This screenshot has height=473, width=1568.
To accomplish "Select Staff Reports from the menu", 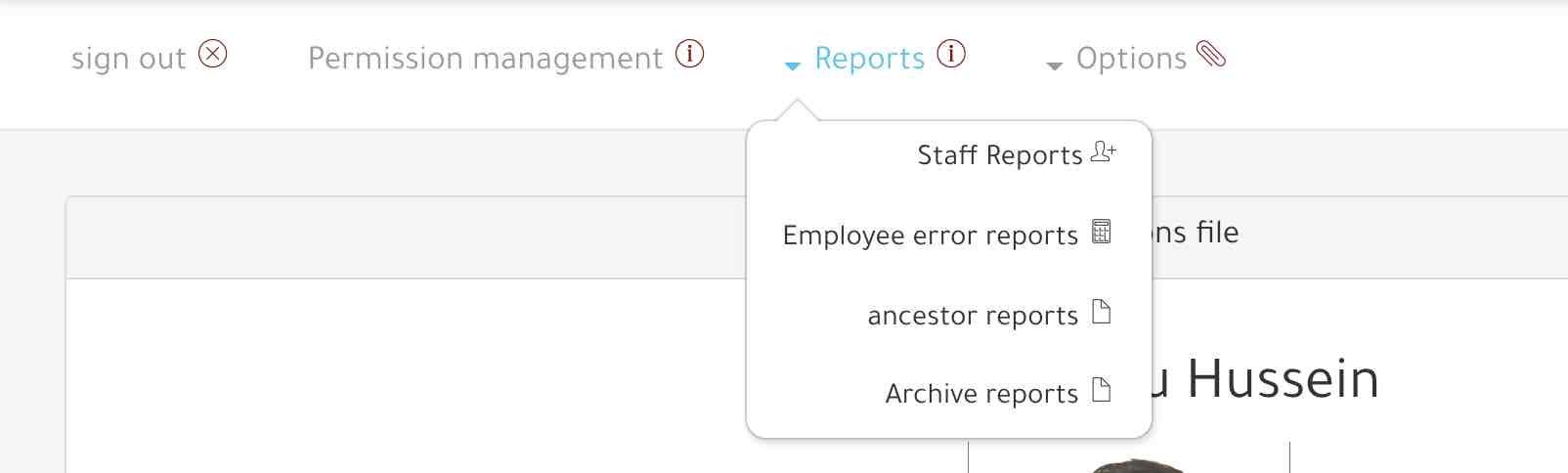I will tap(999, 155).
